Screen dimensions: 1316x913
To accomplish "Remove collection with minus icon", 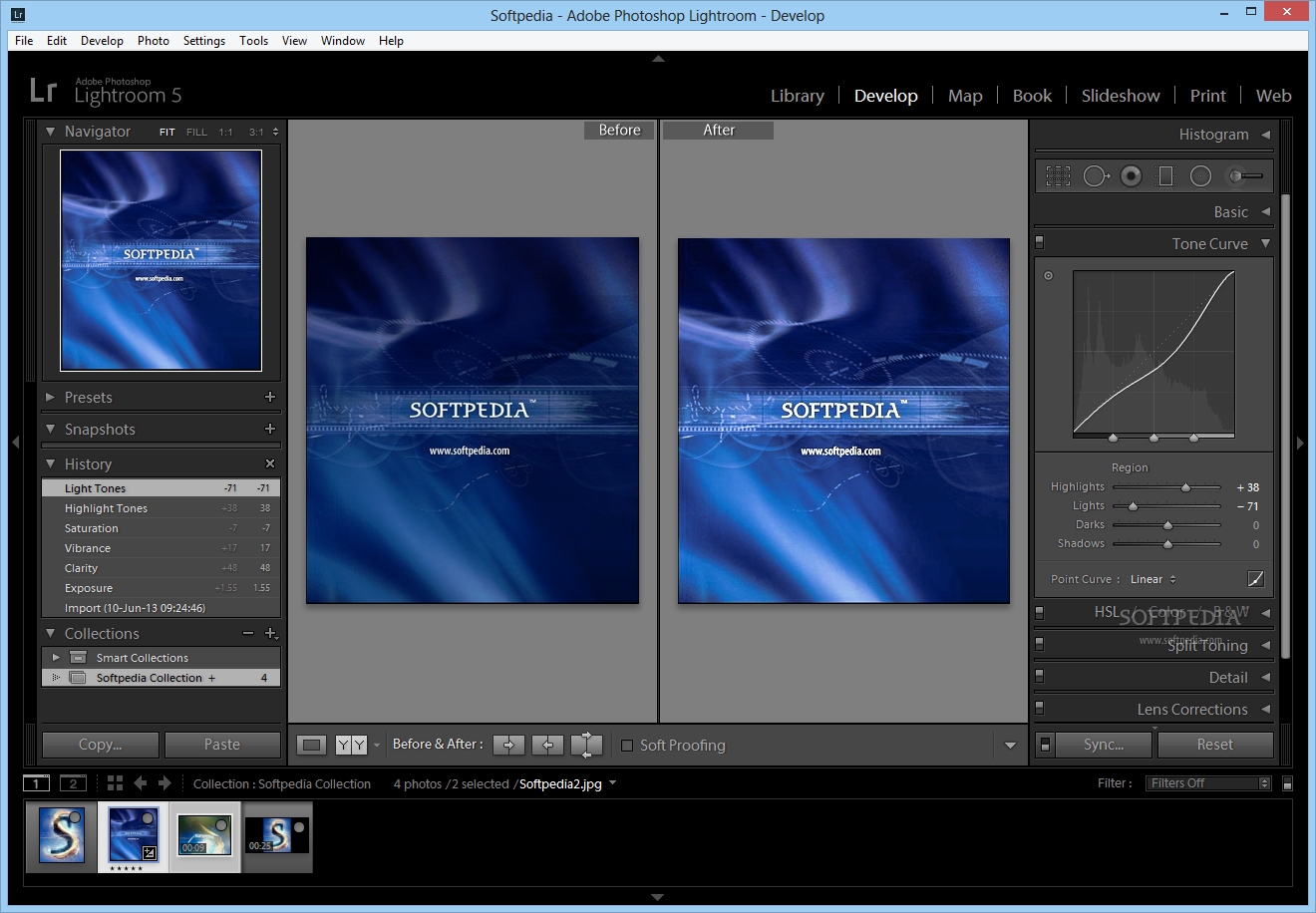I will [248, 633].
